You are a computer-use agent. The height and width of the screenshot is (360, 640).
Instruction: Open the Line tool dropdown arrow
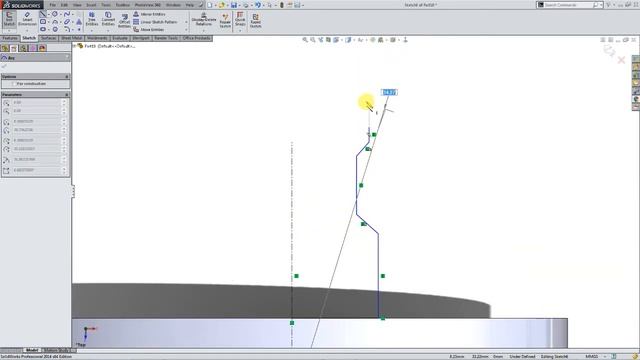[x=48, y=14]
